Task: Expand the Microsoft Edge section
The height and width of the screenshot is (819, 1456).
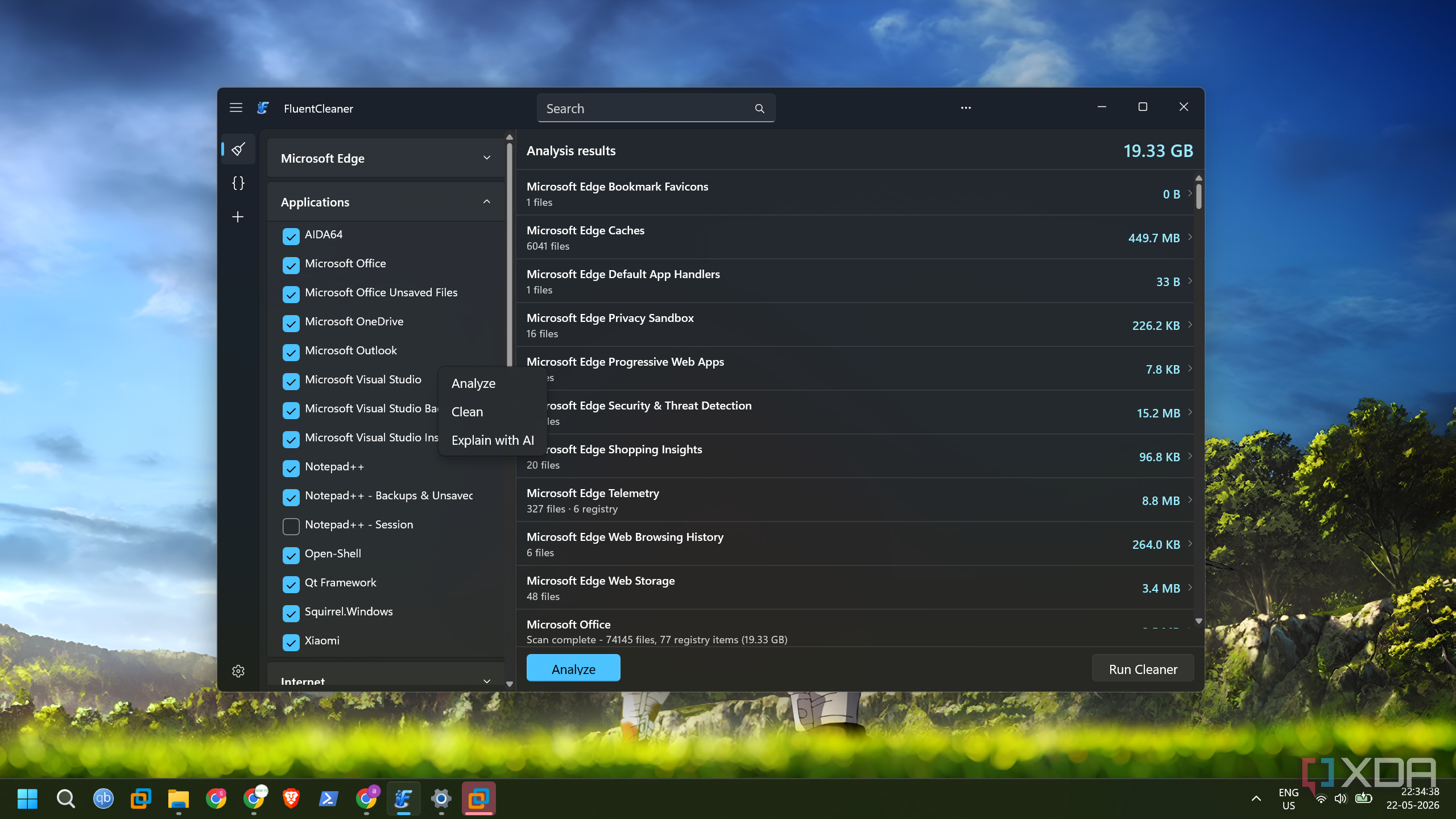Action: [386, 158]
